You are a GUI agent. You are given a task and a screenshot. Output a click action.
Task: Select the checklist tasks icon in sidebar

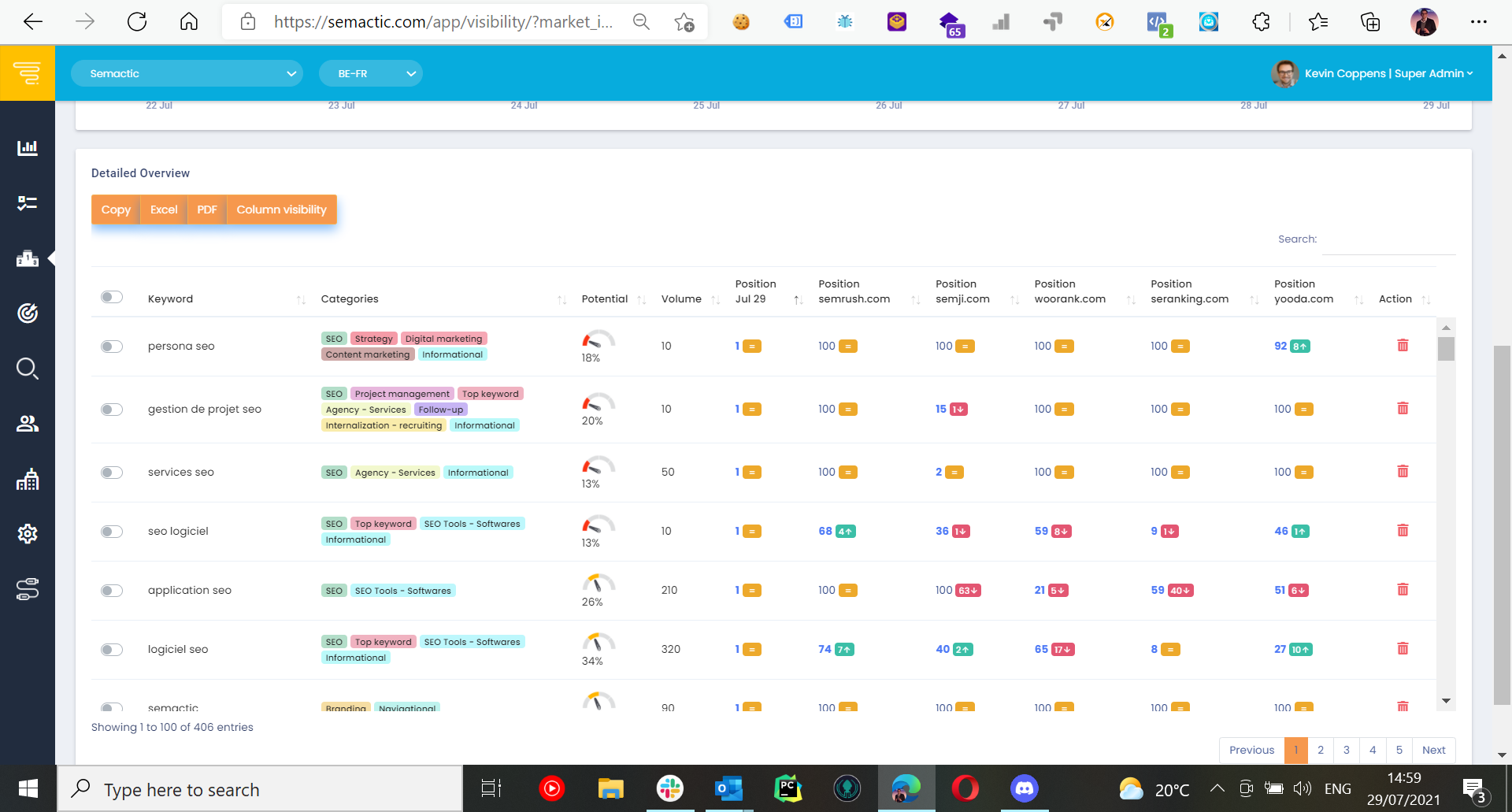coord(28,202)
